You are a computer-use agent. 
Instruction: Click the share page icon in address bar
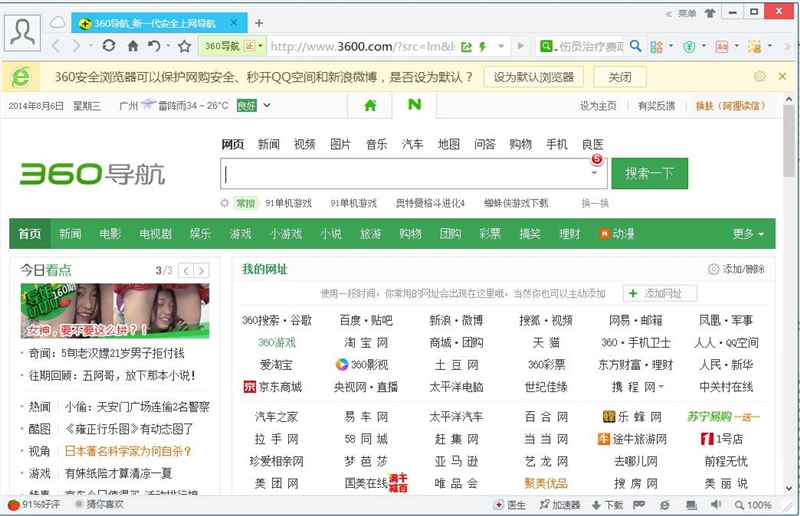click(x=466, y=47)
